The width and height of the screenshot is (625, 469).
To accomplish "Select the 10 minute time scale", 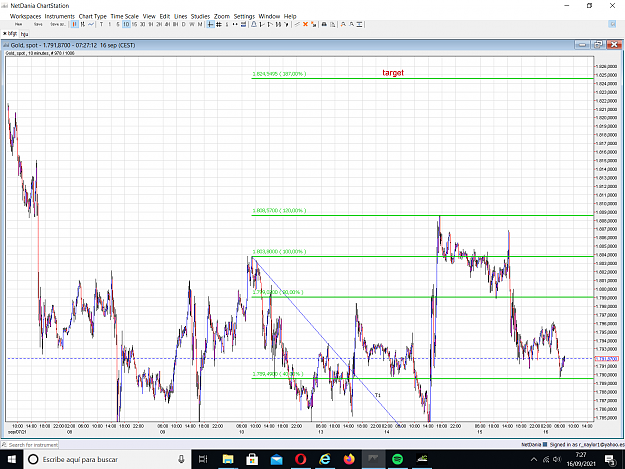I will 126,24.
